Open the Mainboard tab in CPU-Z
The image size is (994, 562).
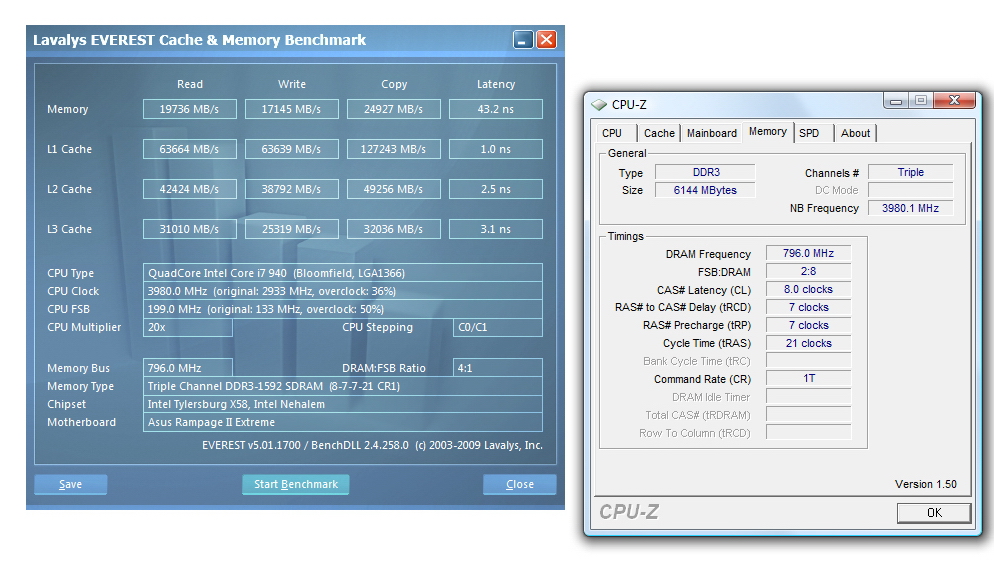711,133
